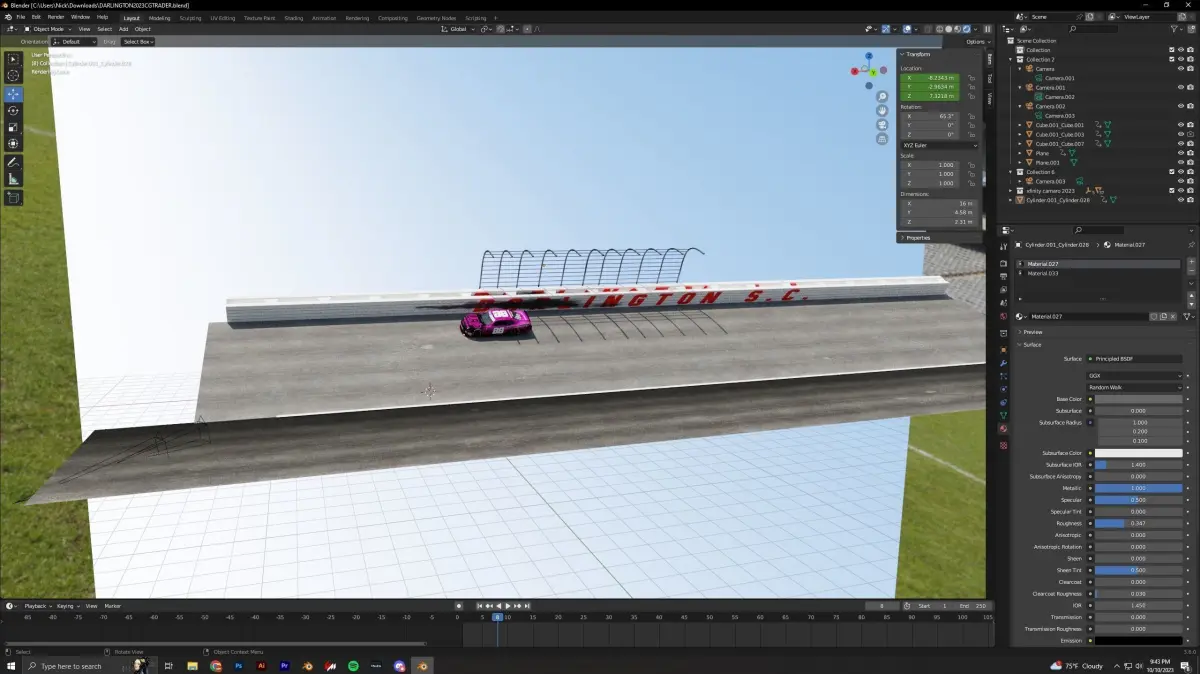Image resolution: width=1200 pixels, height=674 pixels.
Task: Switch perspective/orthographic grid icon
Action: (882, 139)
